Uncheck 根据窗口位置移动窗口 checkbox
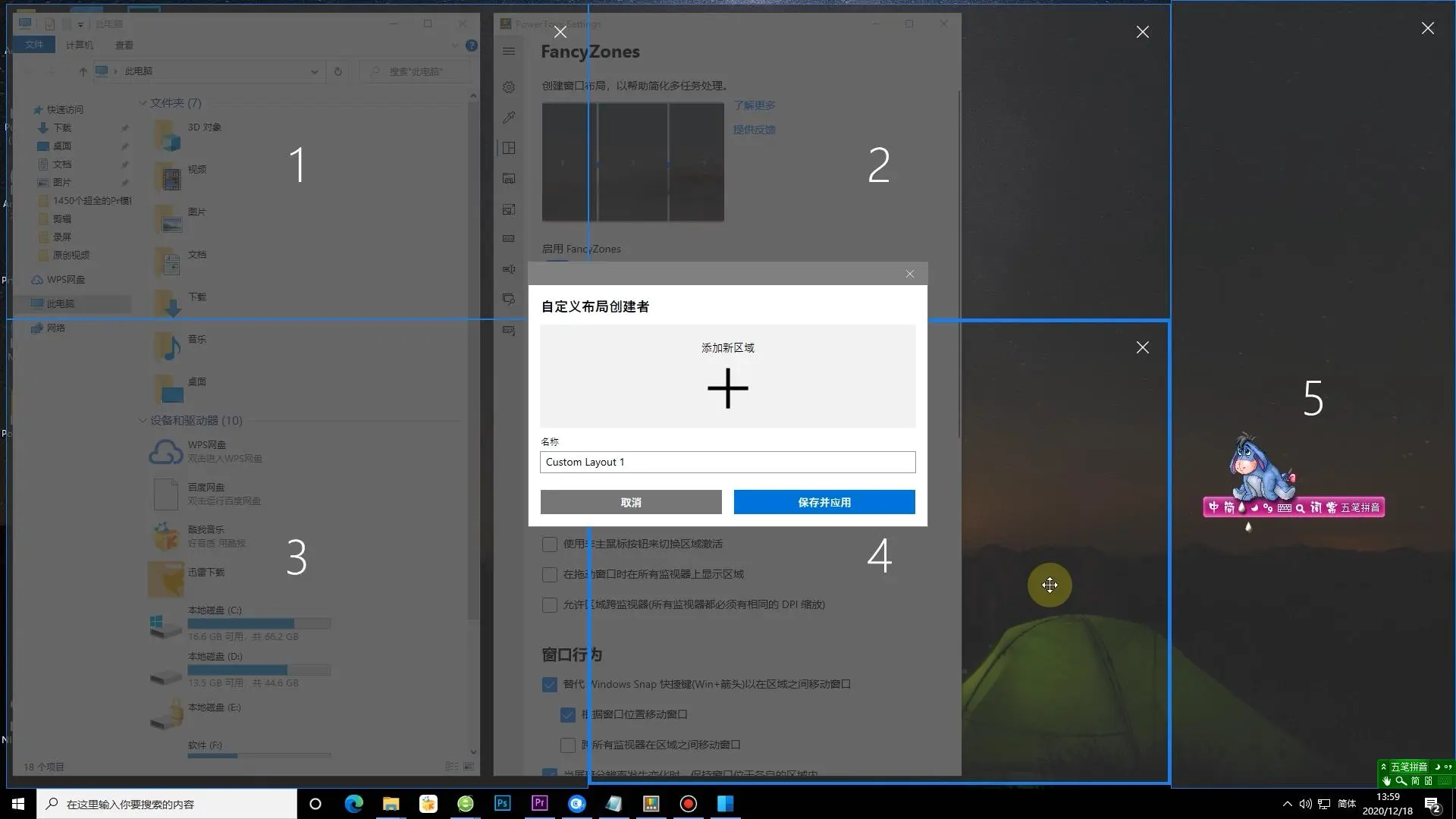Screen dimensions: 1456x819 568,715
